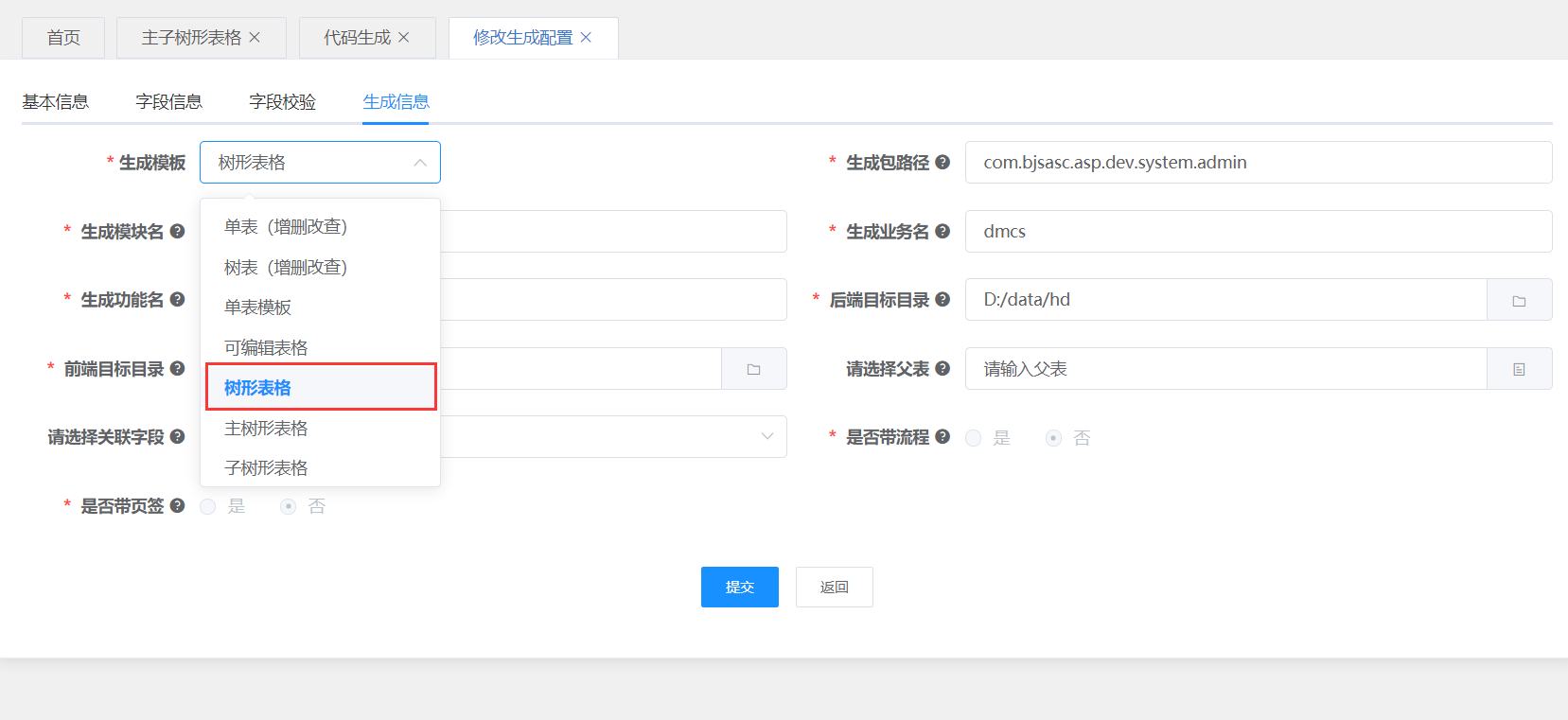Choose 单表（增删改查）template option
1568x720 pixels.
(x=321, y=227)
